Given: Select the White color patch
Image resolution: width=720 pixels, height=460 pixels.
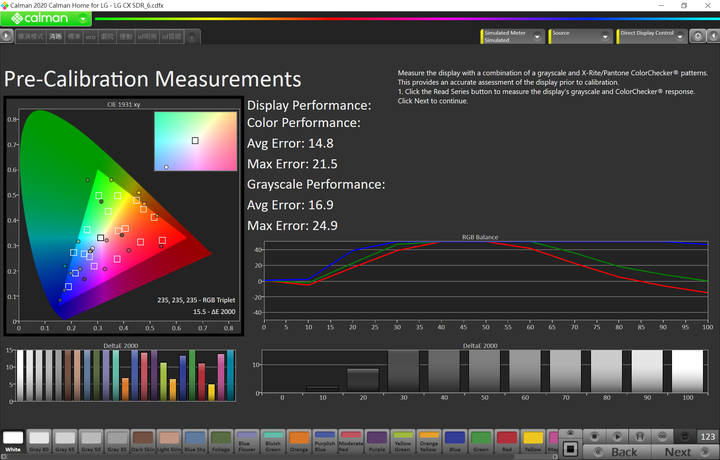Looking at the screenshot, I should (x=13, y=441).
